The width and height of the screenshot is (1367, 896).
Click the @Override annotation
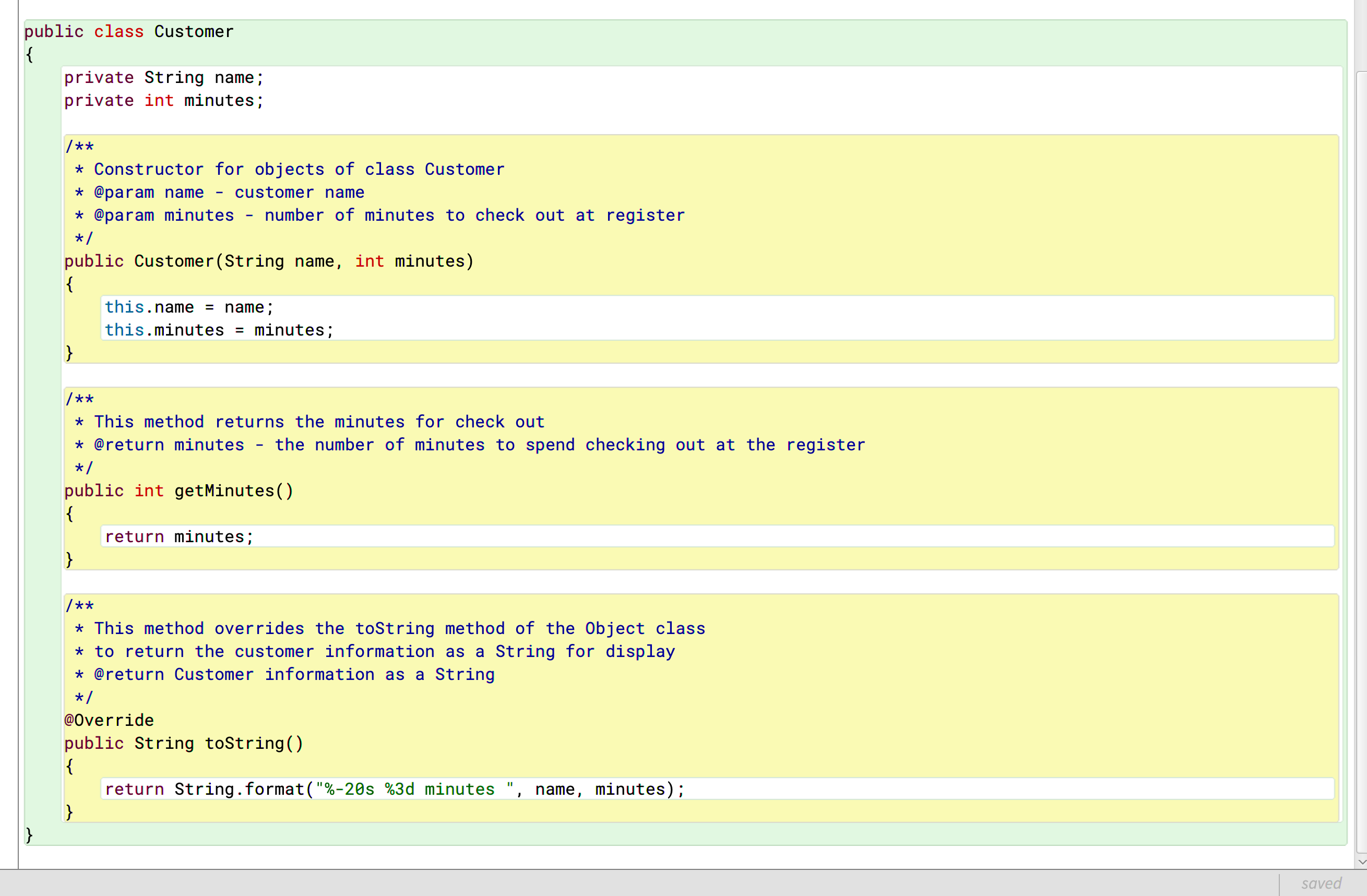click(109, 720)
